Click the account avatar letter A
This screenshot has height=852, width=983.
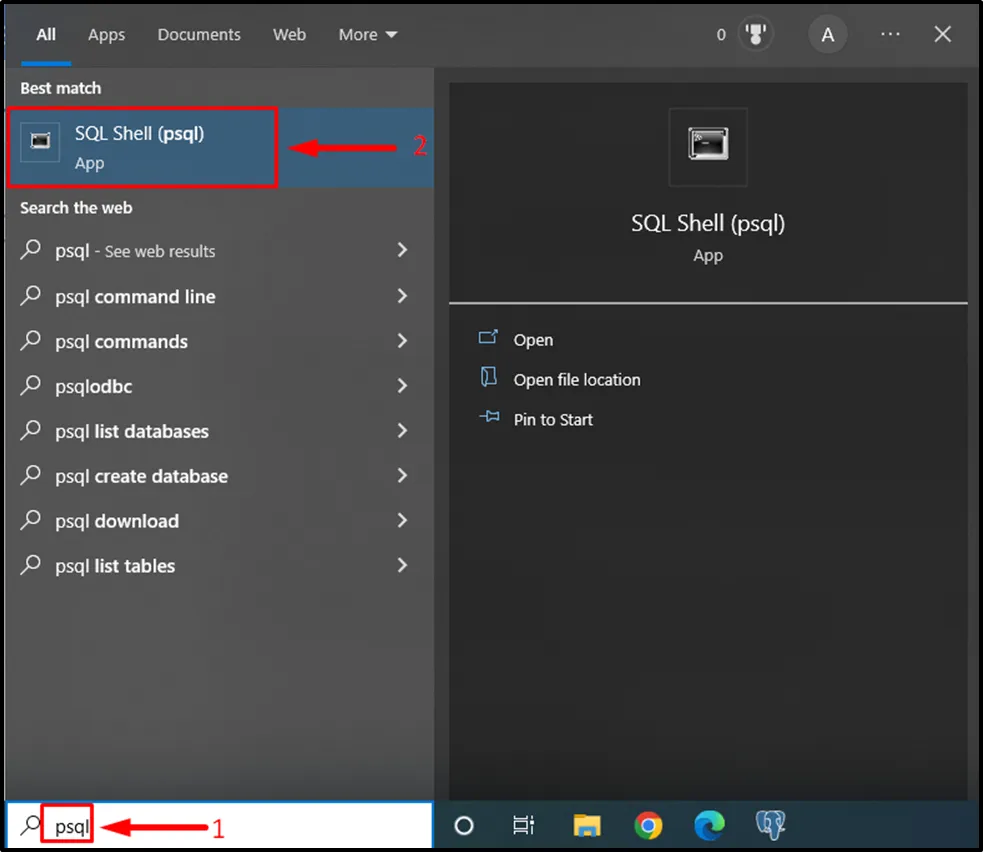point(827,35)
